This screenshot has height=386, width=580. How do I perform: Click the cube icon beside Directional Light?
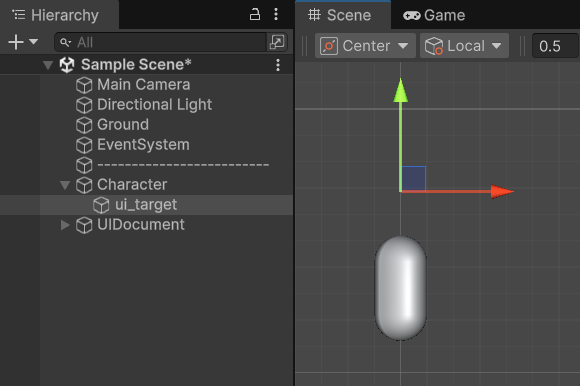point(84,105)
